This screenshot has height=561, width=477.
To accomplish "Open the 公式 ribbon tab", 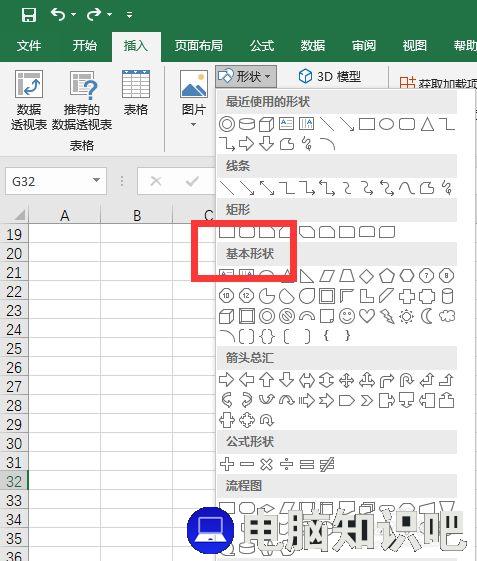I will [262, 46].
